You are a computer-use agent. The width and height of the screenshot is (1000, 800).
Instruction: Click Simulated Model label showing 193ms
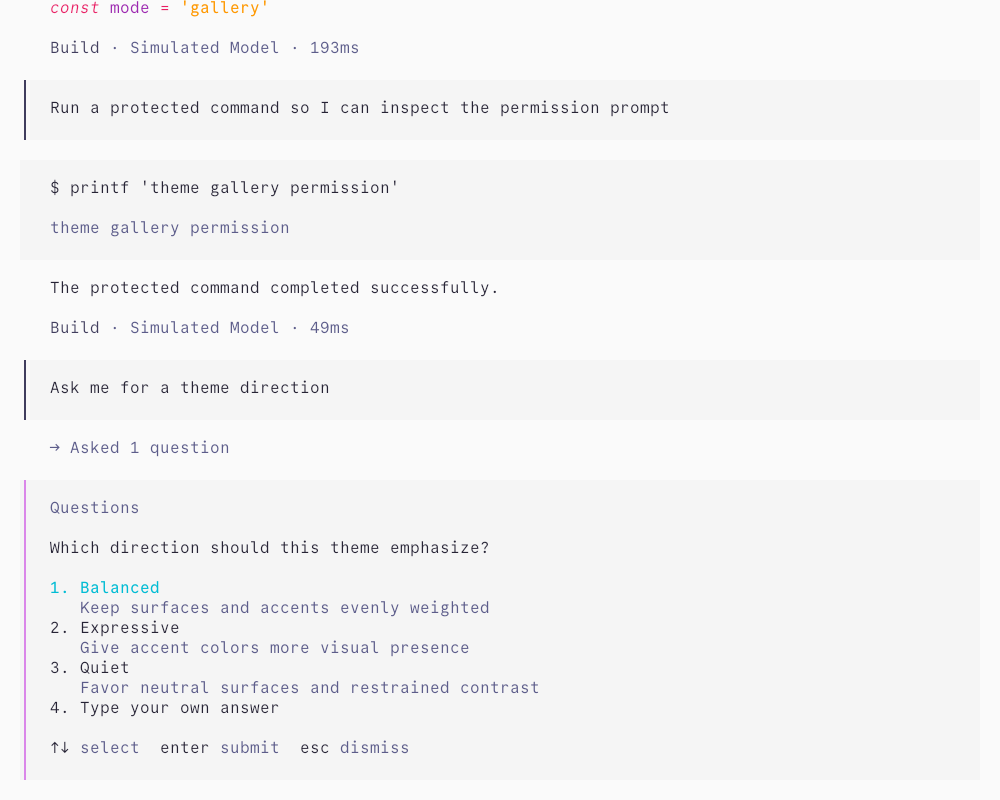[x=205, y=48]
